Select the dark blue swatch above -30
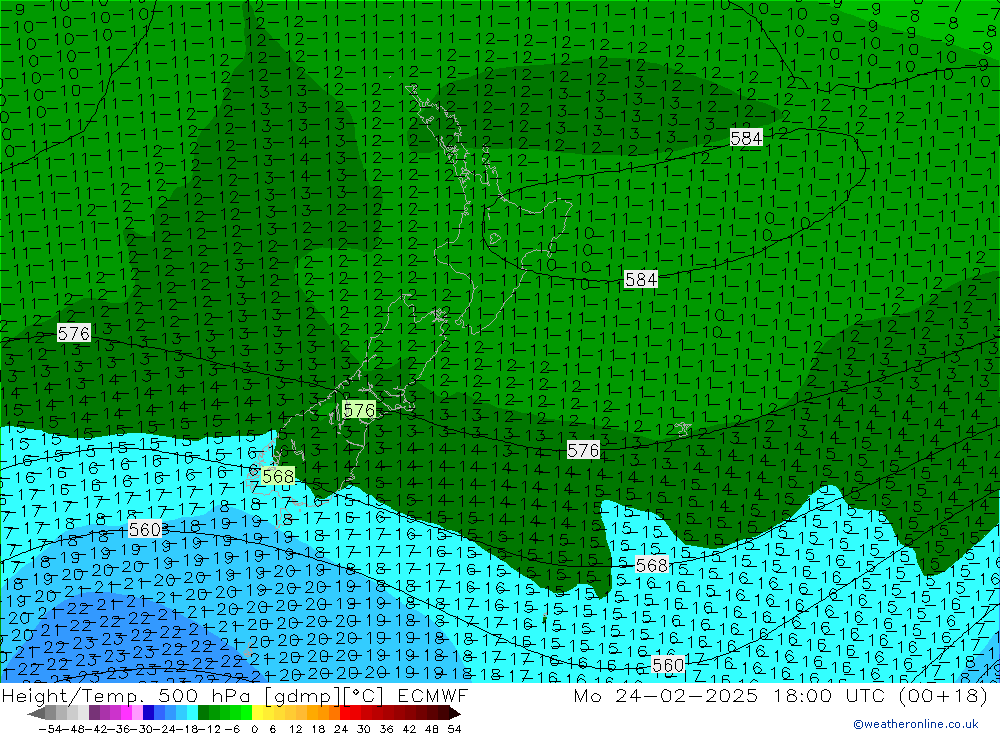 148,713
